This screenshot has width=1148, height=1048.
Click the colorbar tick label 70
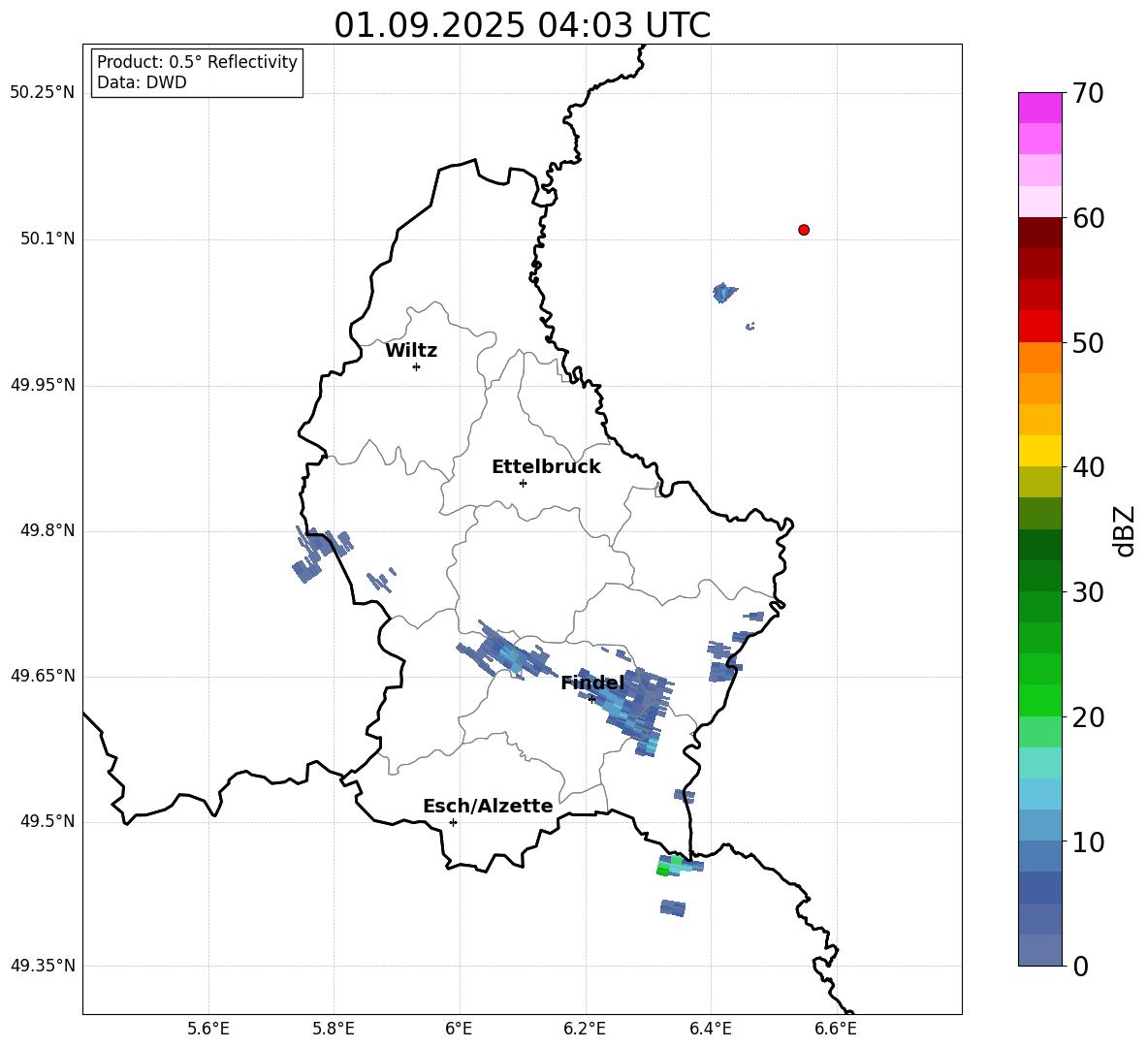[x=1088, y=93]
